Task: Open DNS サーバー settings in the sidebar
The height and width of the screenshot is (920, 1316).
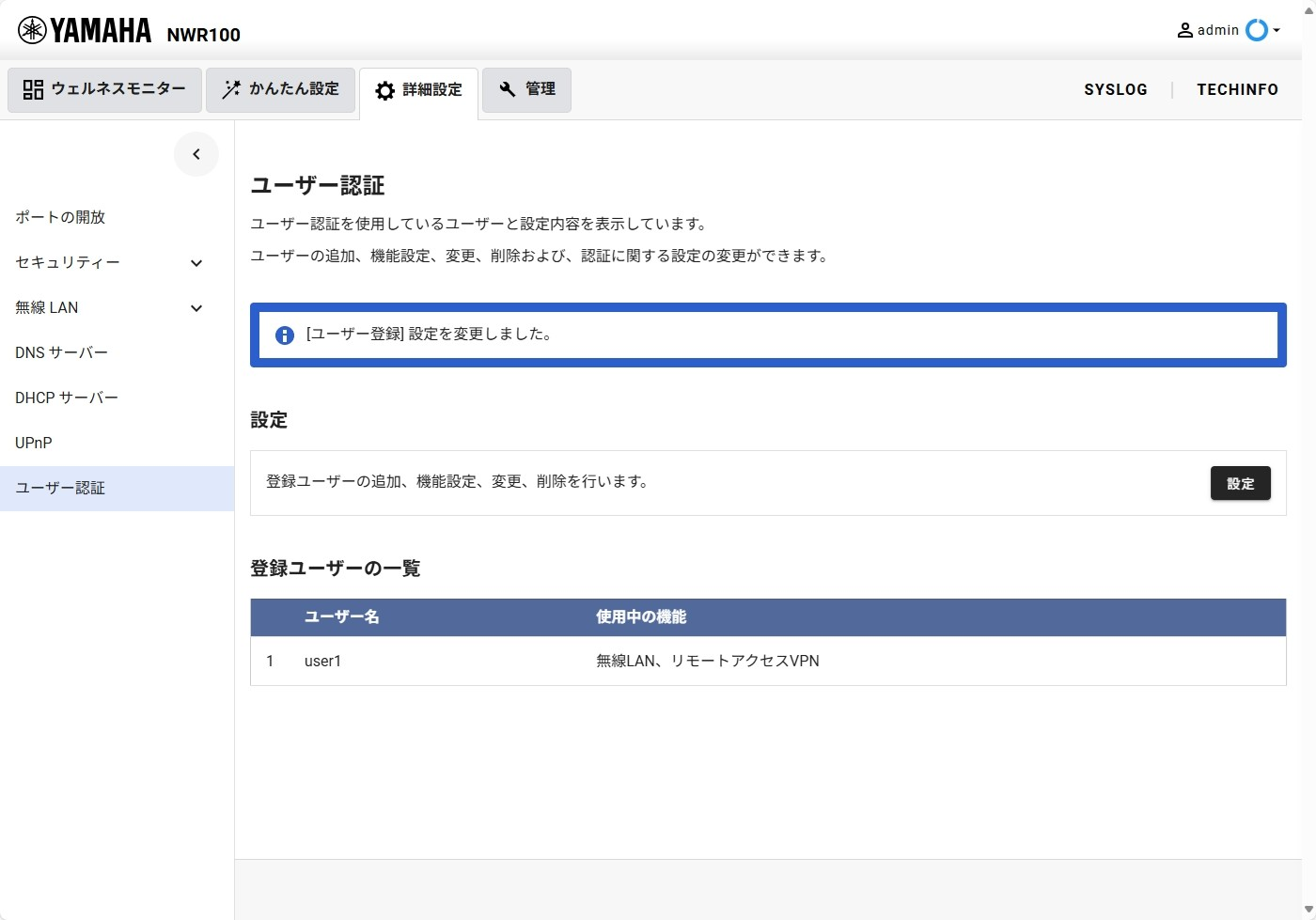Action: tap(62, 352)
